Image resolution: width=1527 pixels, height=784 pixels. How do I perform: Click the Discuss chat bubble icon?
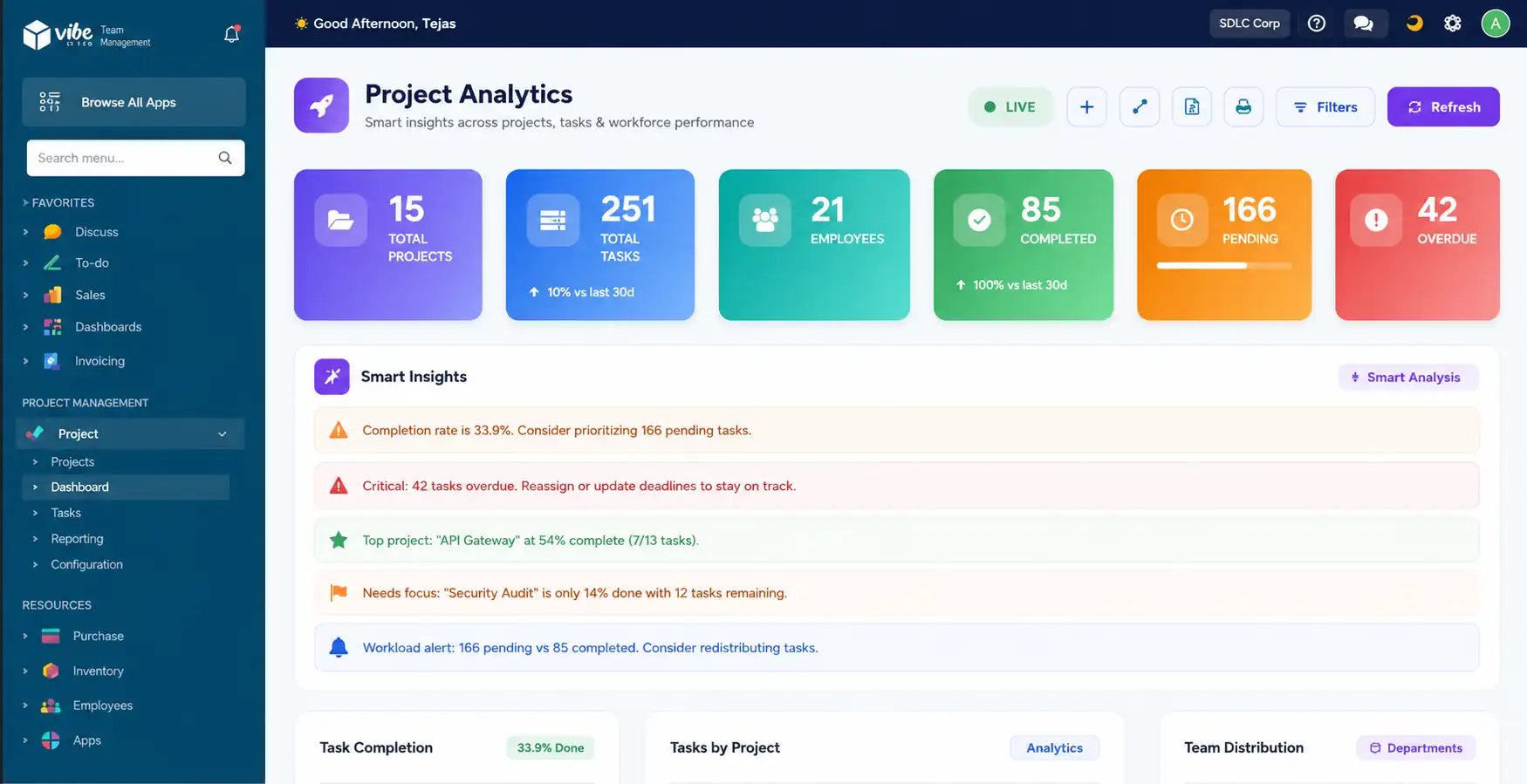[x=52, y=232]
